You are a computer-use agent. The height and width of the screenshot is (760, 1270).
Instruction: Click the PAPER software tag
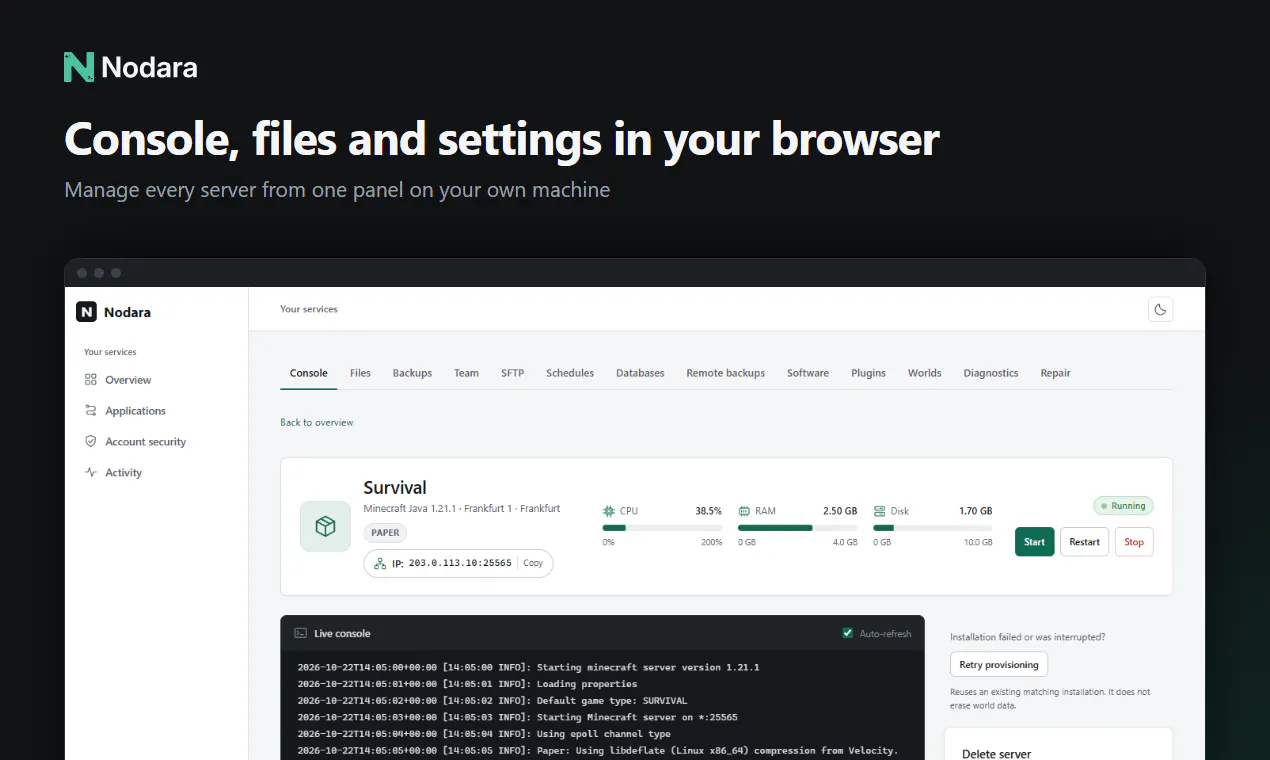tap(385, 533)
